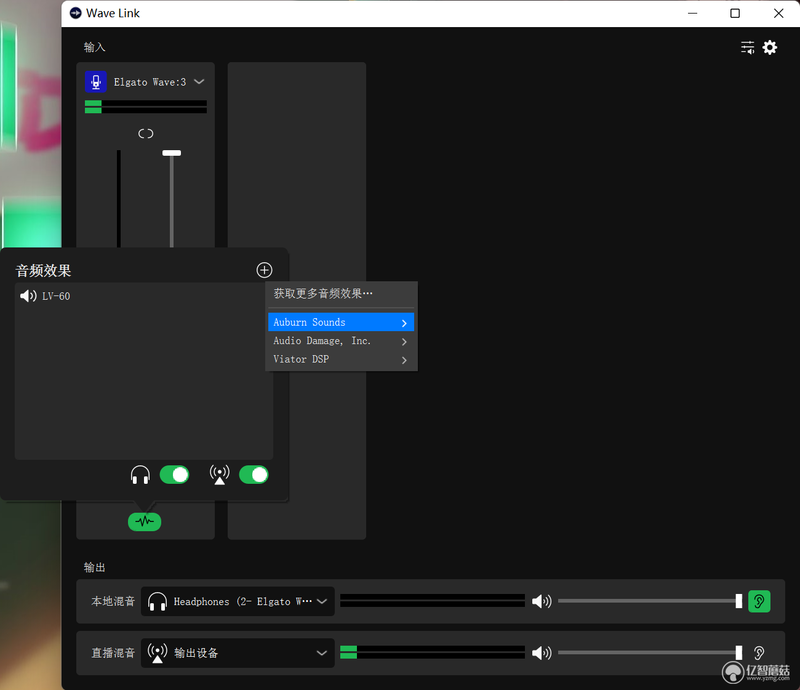800x690 pixels.
Task: Click the 输入 section label
Action: click(94, 47)
